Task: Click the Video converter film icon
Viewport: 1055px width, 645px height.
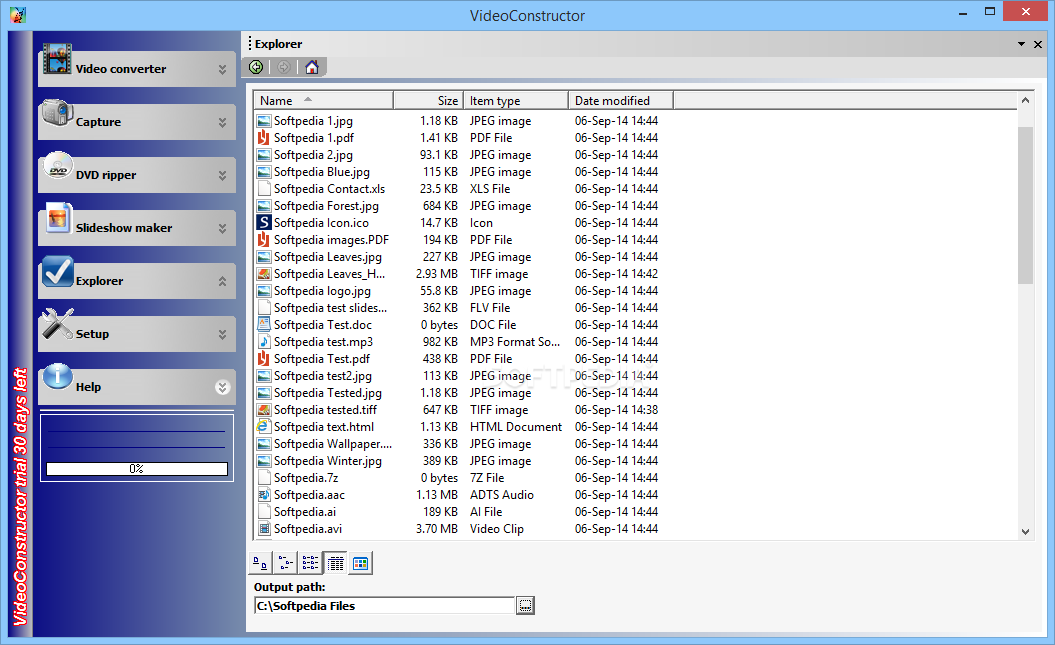Action: (57, 59)
